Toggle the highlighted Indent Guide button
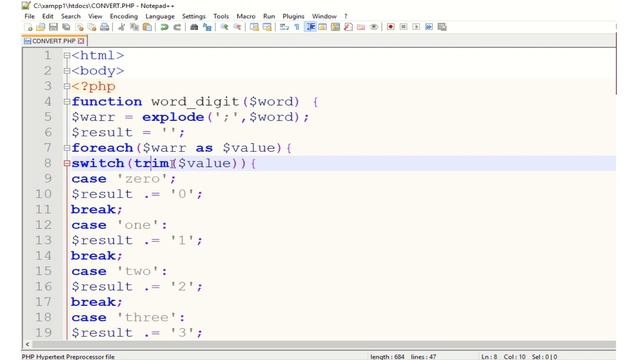640x360 pixels. pyautogui.click(x=310, y=27)
